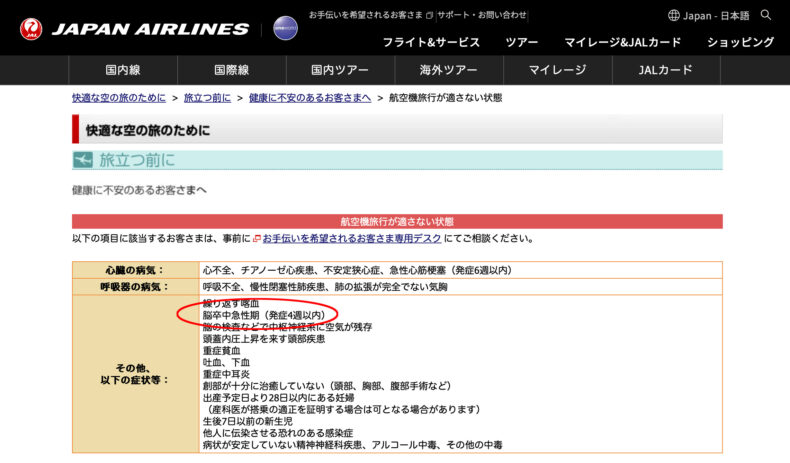This screenshot has width=790, height=463.
Task: Click the globe region icon
Action: pos(674,16)
